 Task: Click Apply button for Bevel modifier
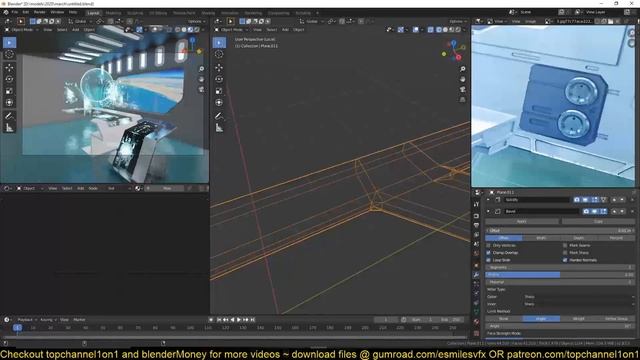(522, 221)
